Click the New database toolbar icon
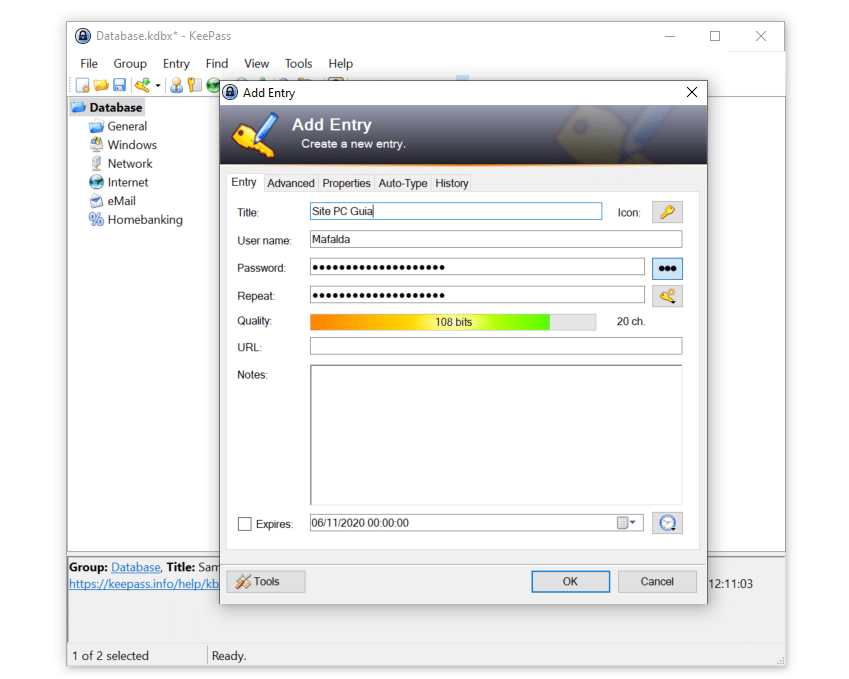Viewport: 849px width, 679px height. click(83, 85)
